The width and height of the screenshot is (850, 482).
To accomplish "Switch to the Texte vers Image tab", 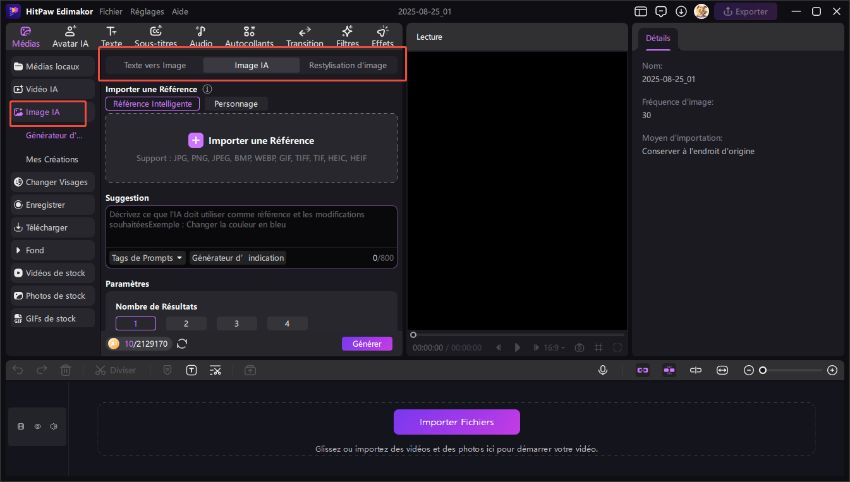I will click(x=154, y=65).
